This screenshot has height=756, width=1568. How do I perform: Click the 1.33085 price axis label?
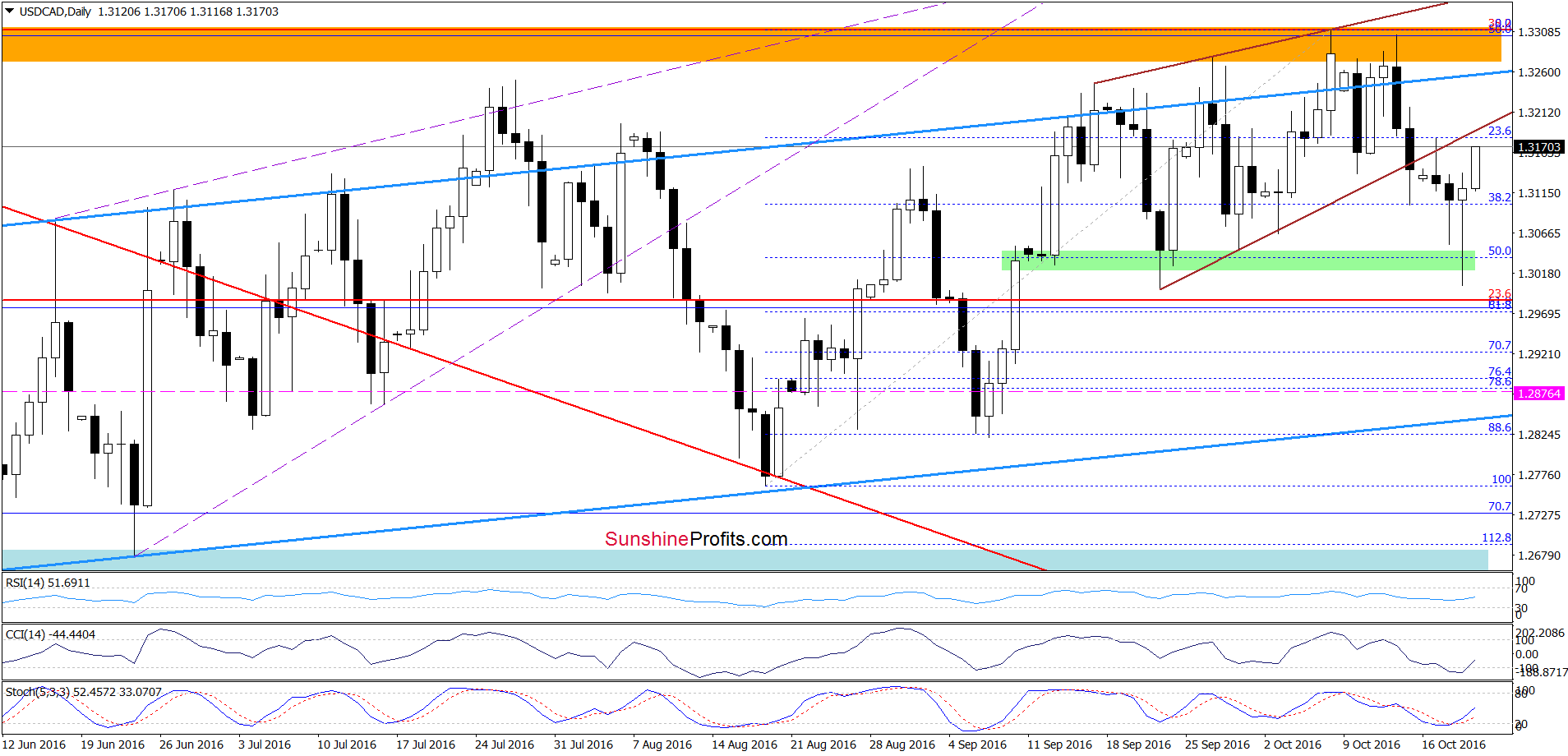1539,32
